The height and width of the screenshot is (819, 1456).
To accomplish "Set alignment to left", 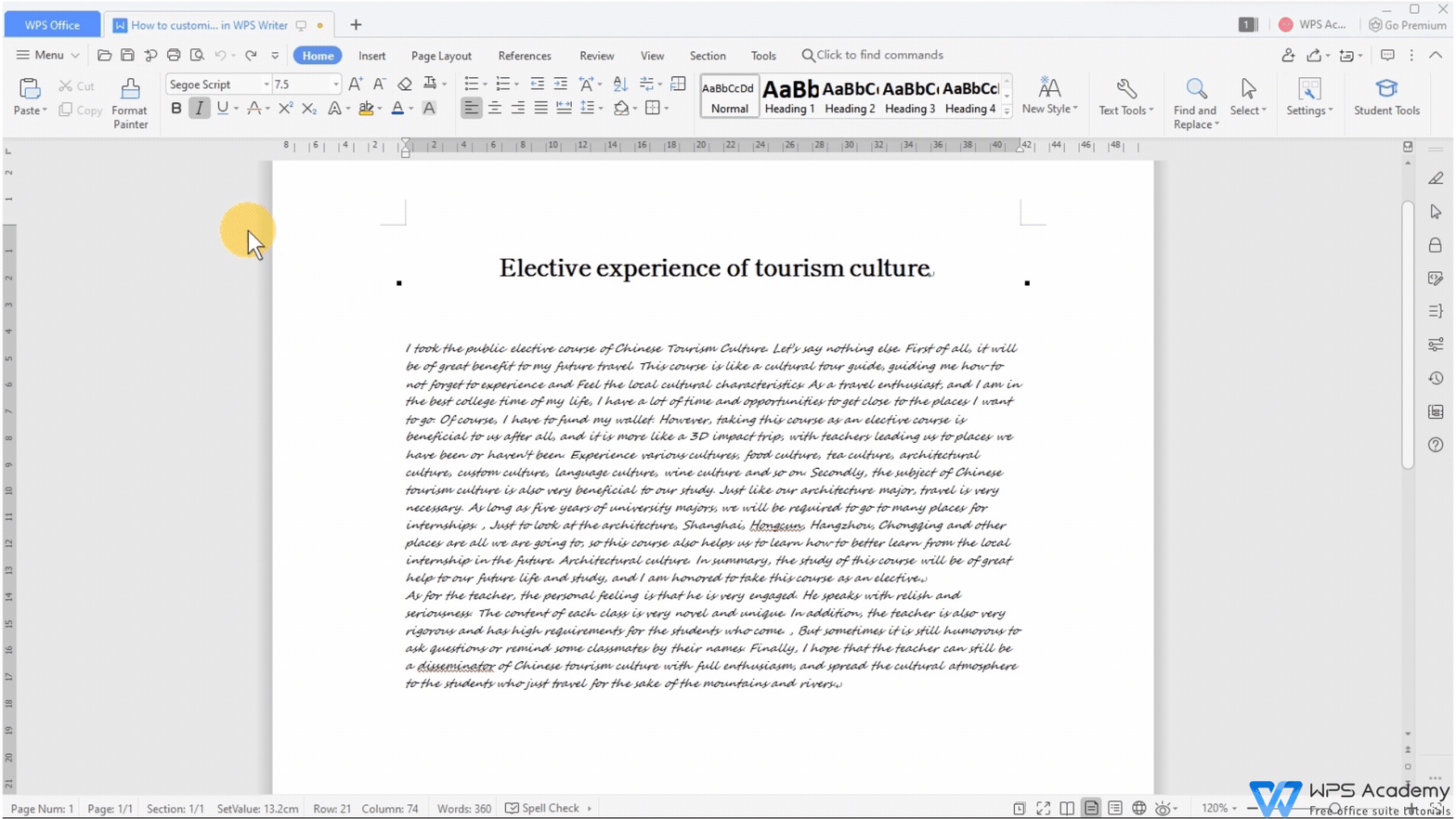I will [472, 109].
